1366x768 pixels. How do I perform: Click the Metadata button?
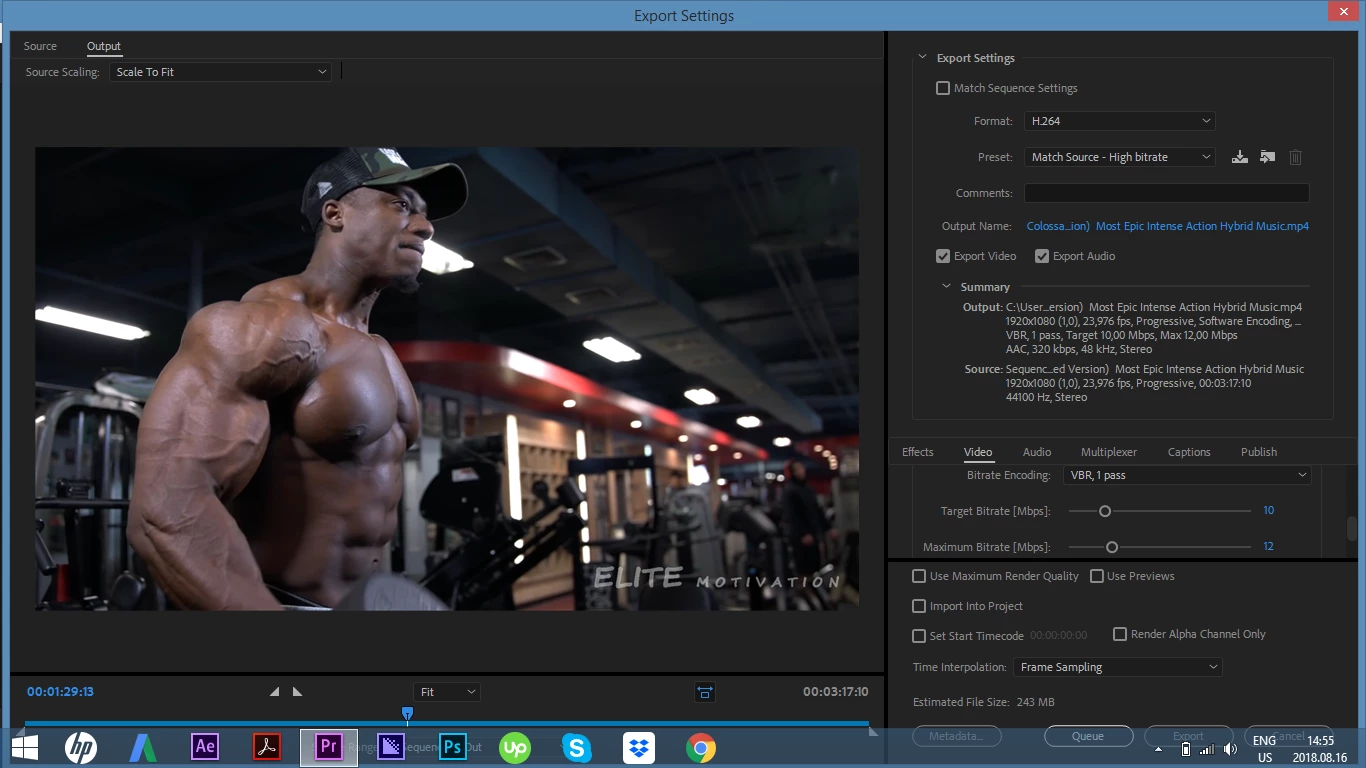tap(956, 736)
